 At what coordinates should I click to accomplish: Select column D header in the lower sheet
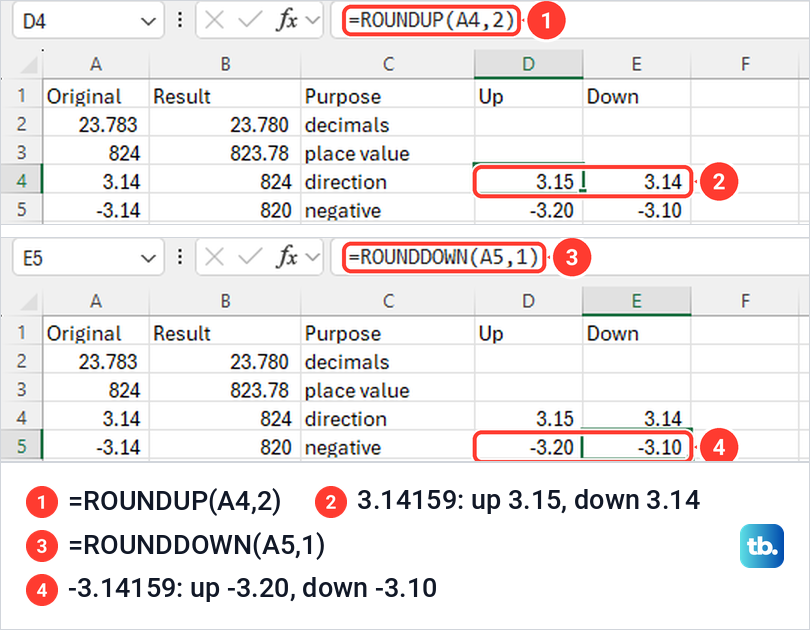[528, 301]
